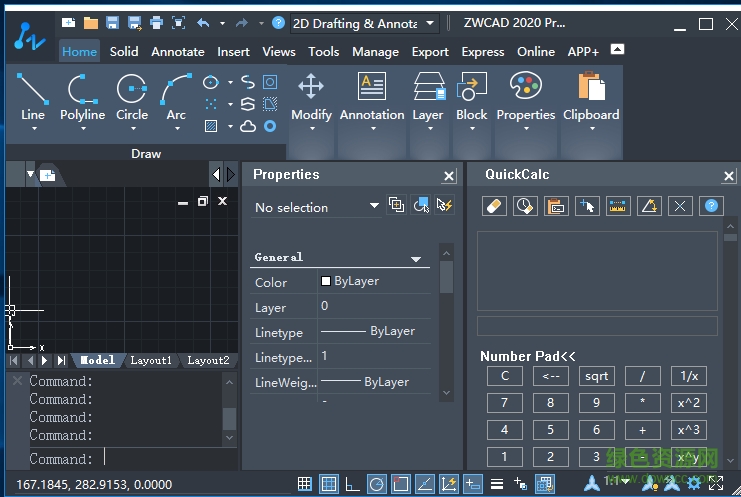This screenshot has height=497, width=741.
Task: Click in the Command input line
Action: click(160, 458)
